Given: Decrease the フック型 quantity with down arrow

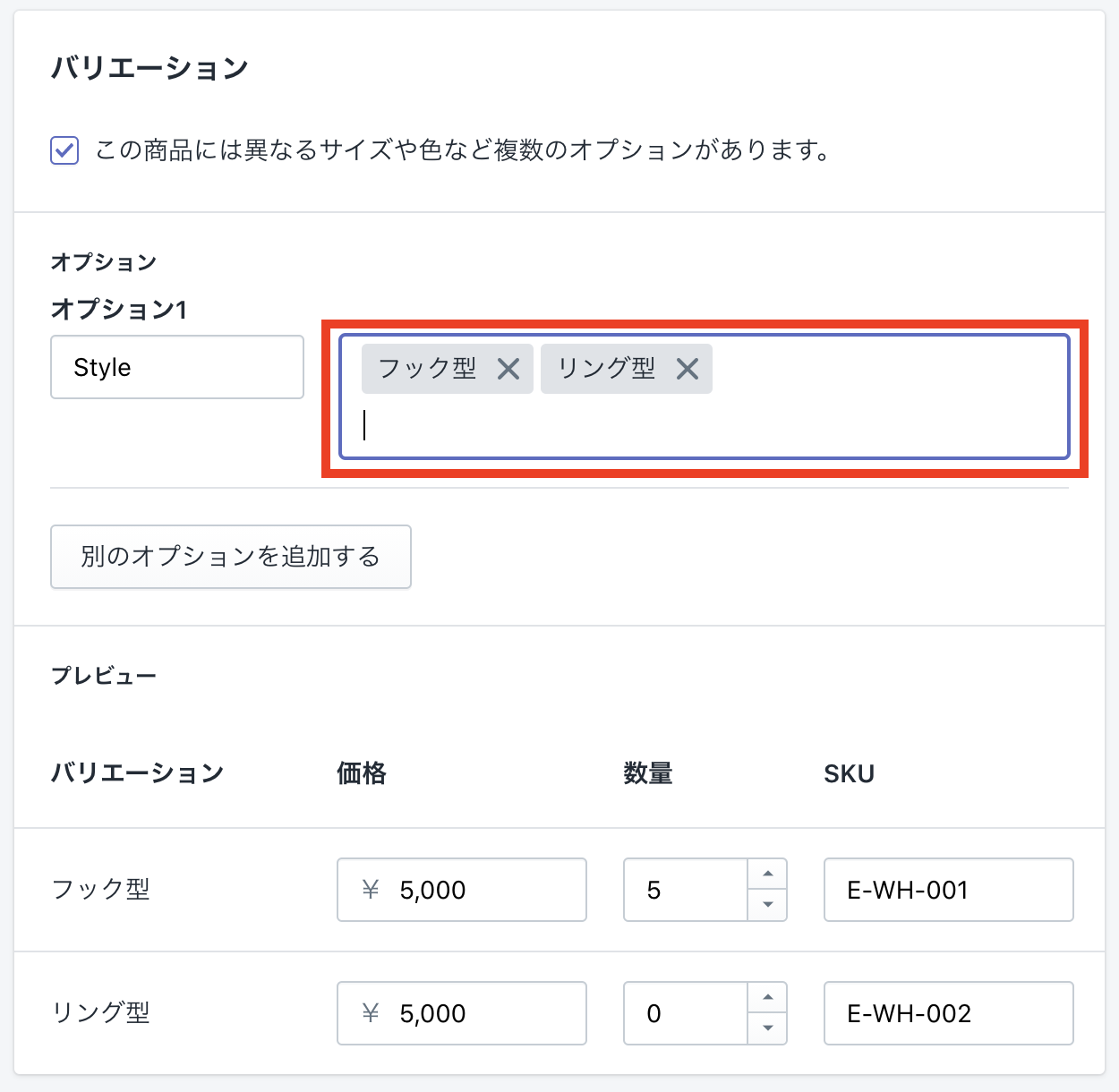Looking at the screenshot, I should 767,905.
